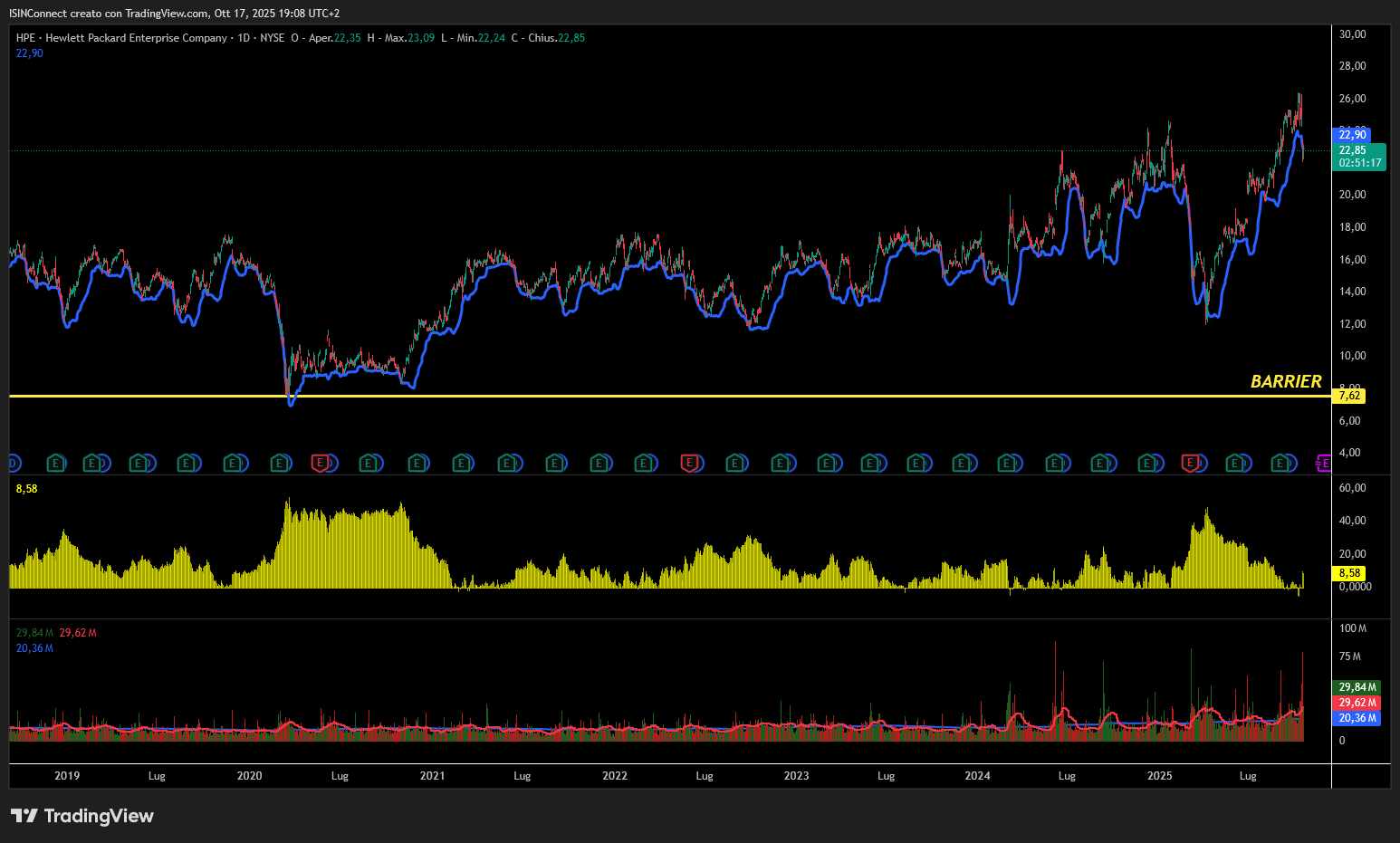This screenshot has height=843, width=1400.
Task: Click the red earnings marker in early 2025
Action: (x=1190, y=464)
